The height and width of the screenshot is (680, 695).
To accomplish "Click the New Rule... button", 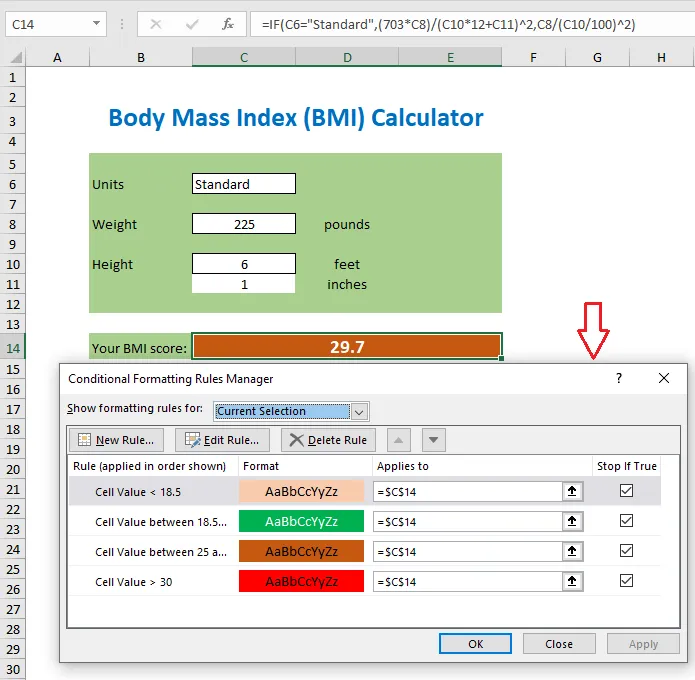I will (117, 440).
